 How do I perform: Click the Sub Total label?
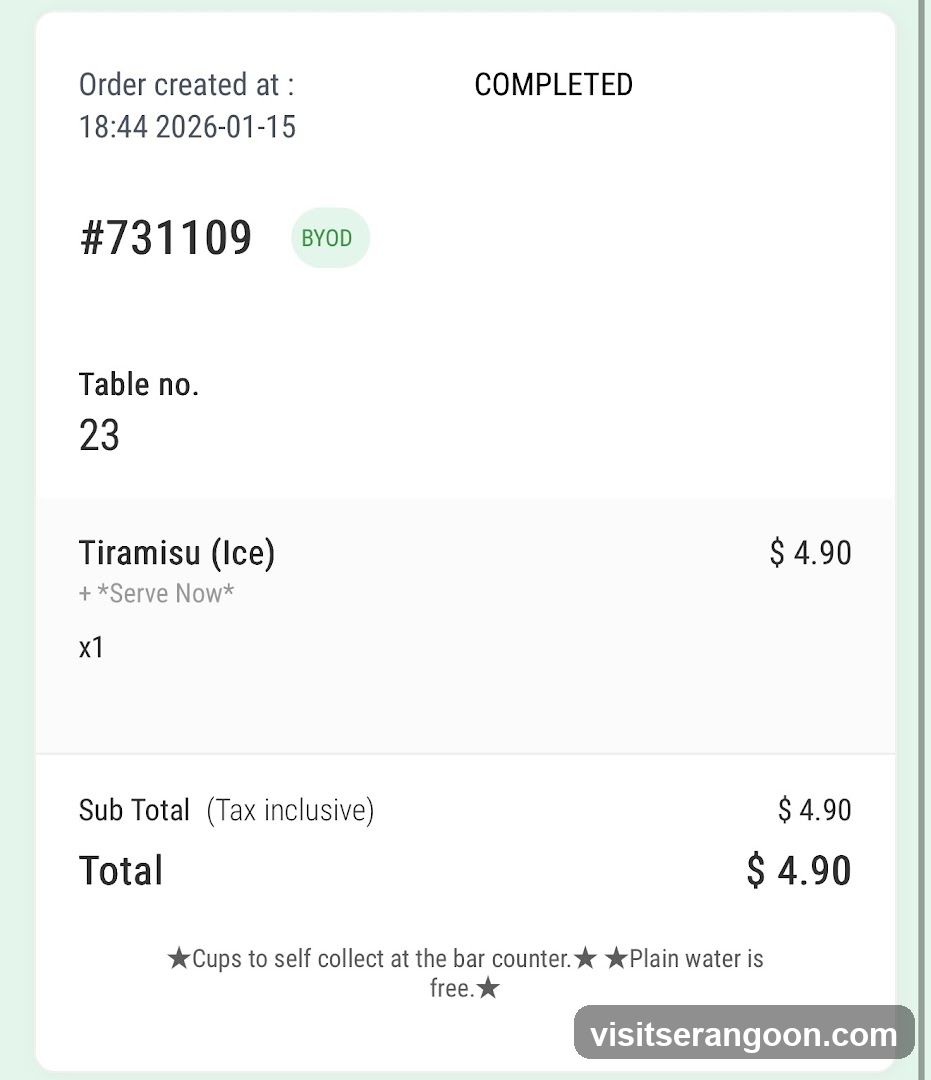[x=134, y=810]
